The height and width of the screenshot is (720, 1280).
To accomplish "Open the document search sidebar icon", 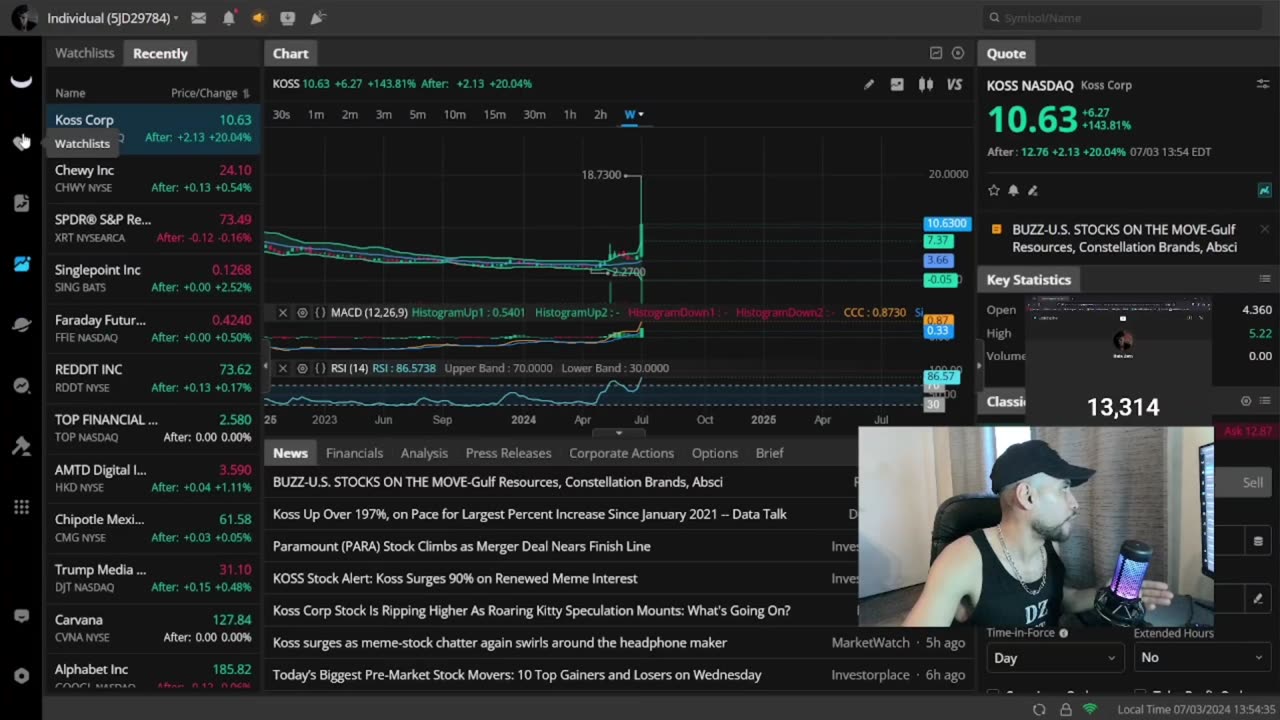I will coord(21,203).
